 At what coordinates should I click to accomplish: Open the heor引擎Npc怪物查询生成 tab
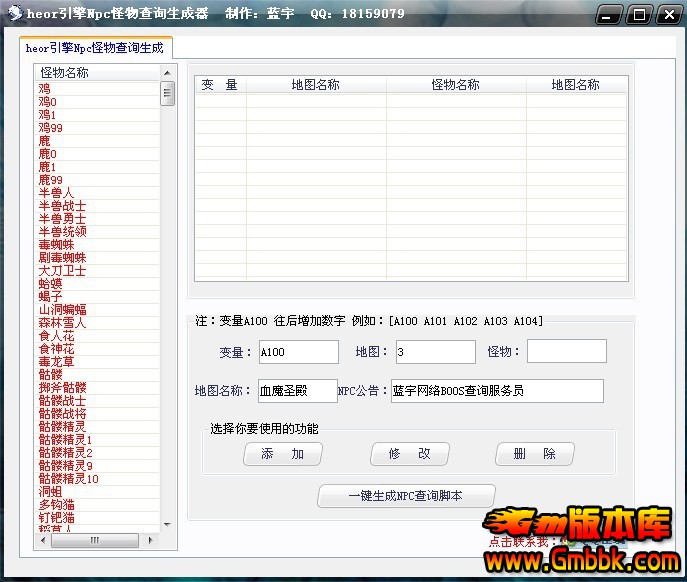[95, 48]
